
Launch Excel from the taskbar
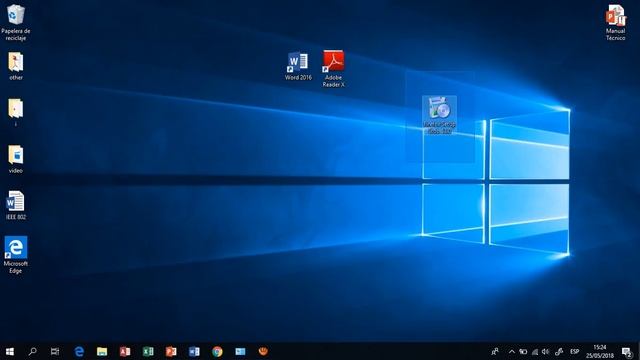[148, 351]
